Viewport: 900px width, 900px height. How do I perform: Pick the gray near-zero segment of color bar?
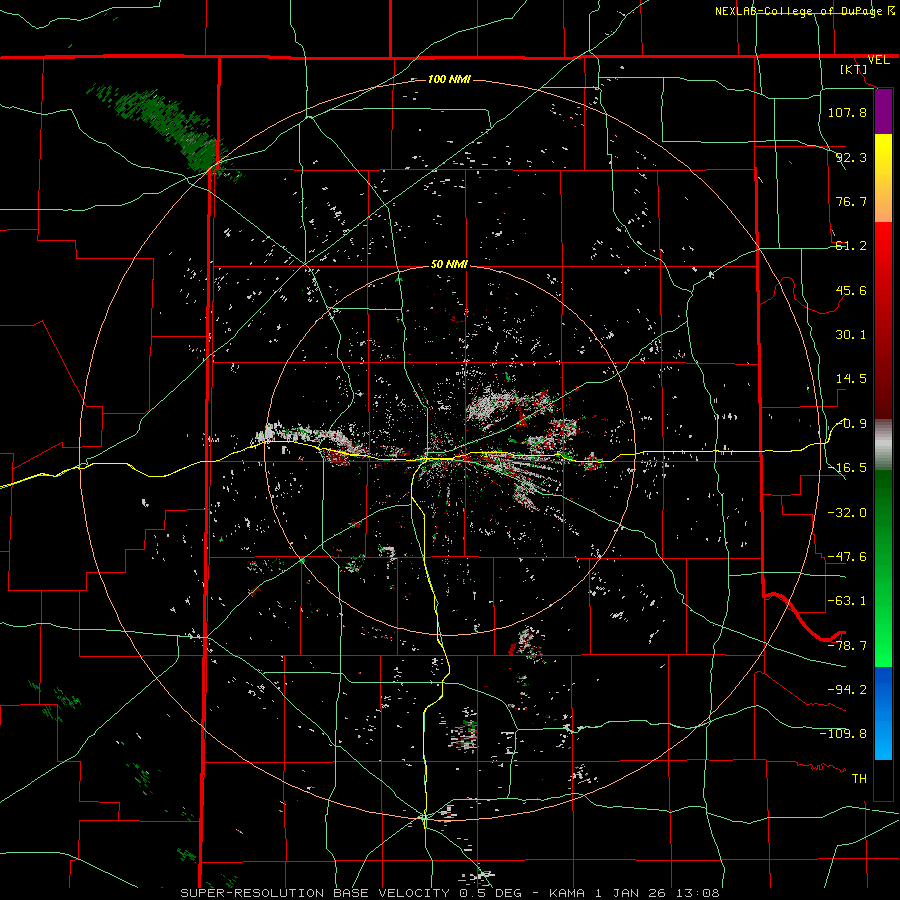pos(883,445)
